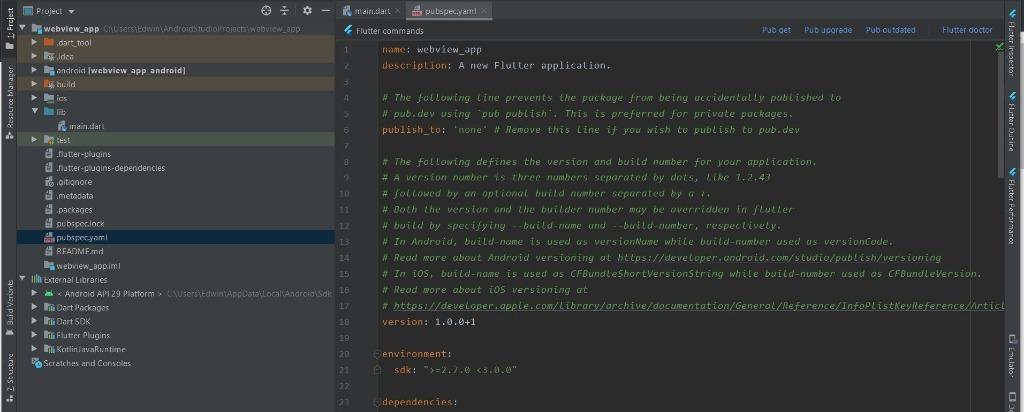Select the .flutter-plugins file

pos(83,154)
